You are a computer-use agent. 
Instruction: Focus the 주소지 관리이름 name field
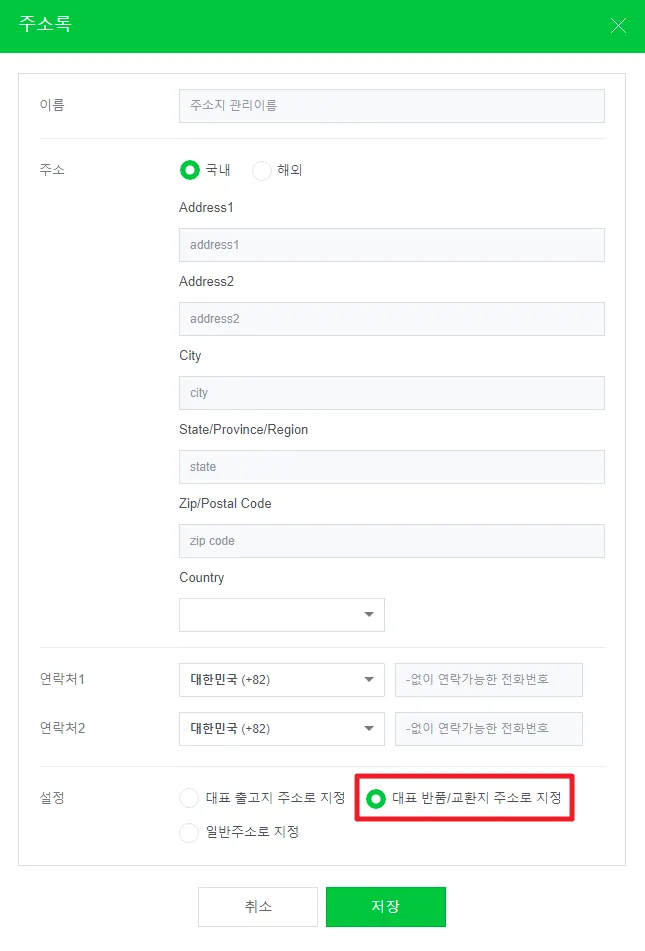pyautogui.click(x=391, y=105)
